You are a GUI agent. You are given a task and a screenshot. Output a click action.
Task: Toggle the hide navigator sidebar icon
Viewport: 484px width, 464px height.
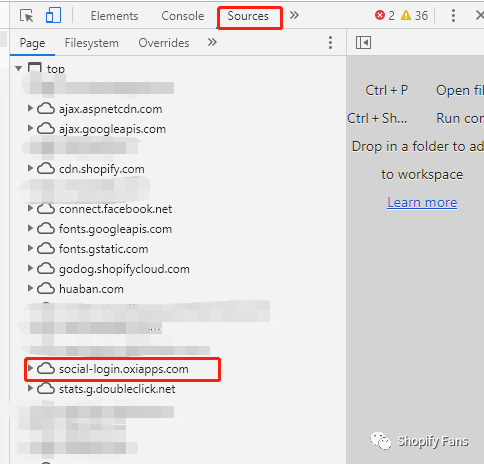pyautogui.click(x=363, y=43)
